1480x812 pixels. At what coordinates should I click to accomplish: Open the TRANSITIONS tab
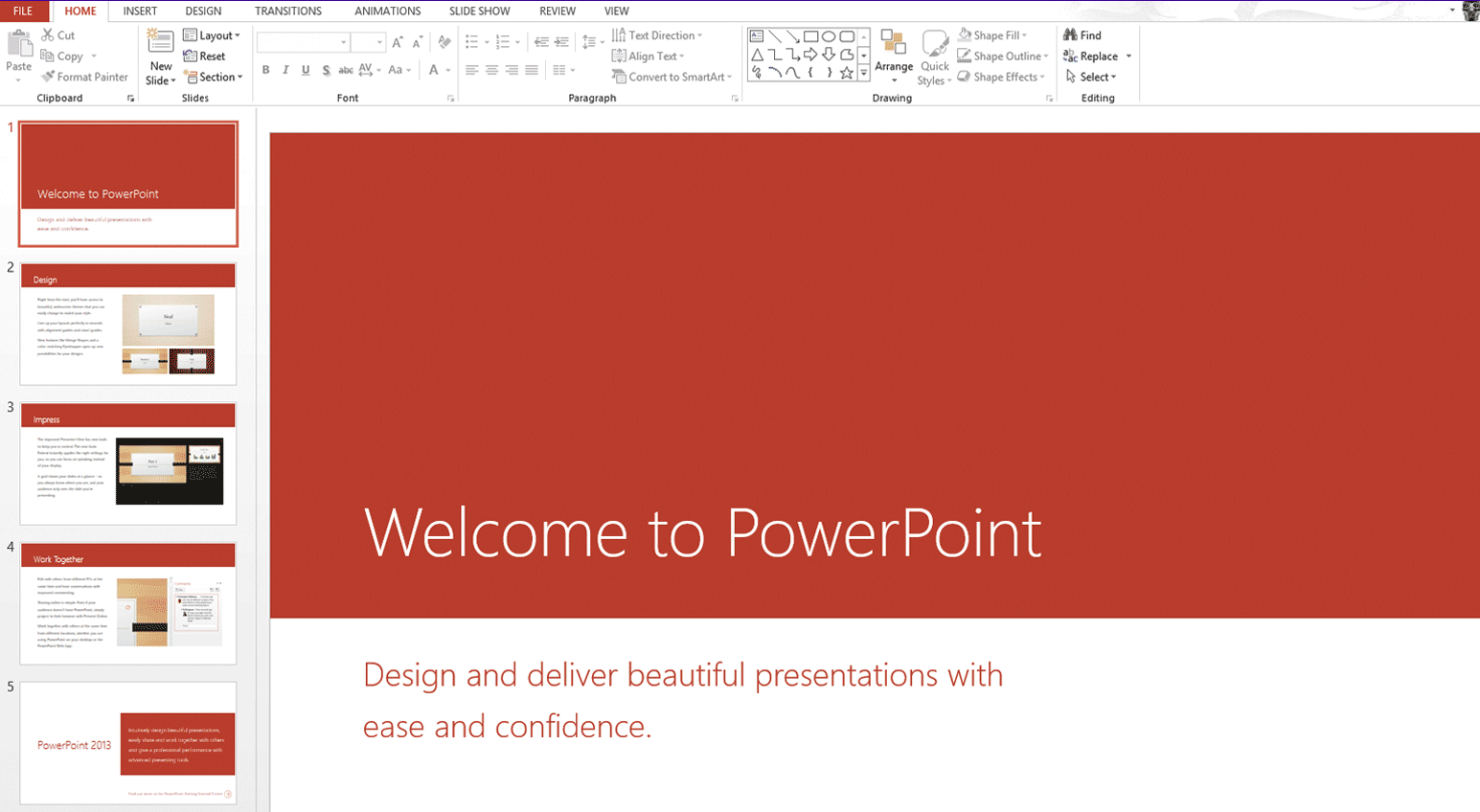click(288, 11)
